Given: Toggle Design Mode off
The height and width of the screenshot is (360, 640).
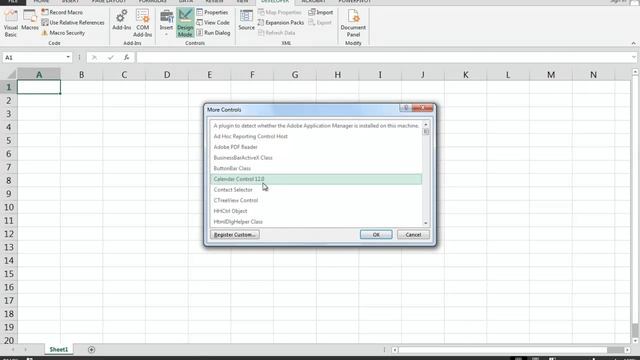Looking at the screenshot, I should [185, 24].
